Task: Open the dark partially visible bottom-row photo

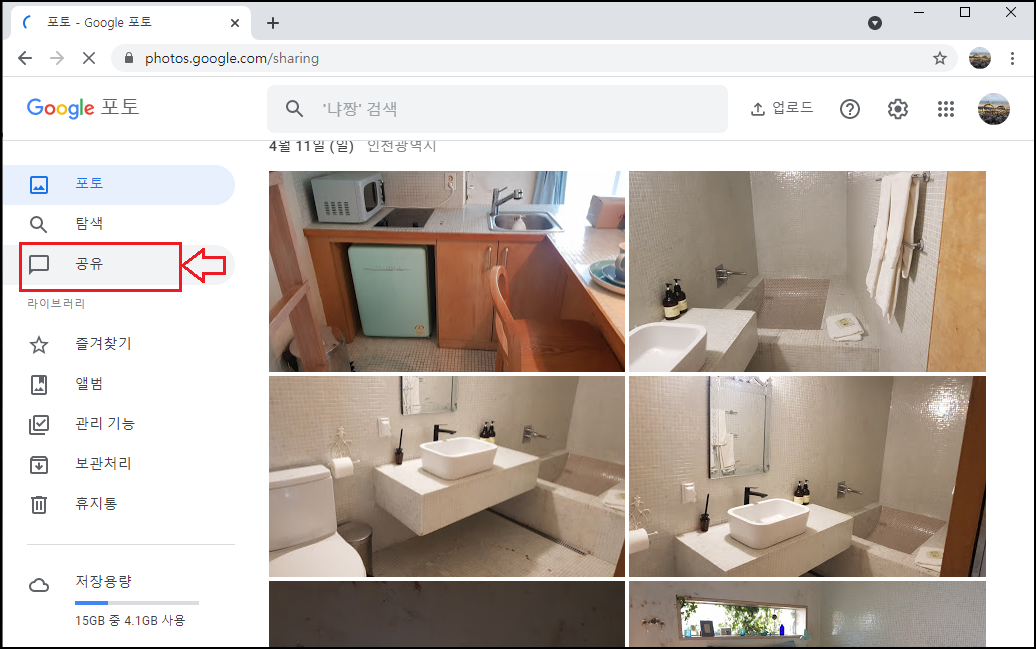Action: (447, 614)
